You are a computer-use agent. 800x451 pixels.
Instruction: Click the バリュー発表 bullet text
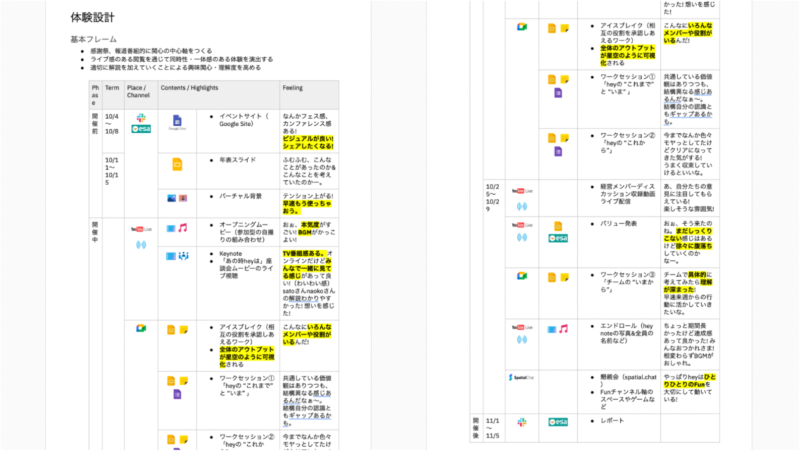click(x=618, y=223)
